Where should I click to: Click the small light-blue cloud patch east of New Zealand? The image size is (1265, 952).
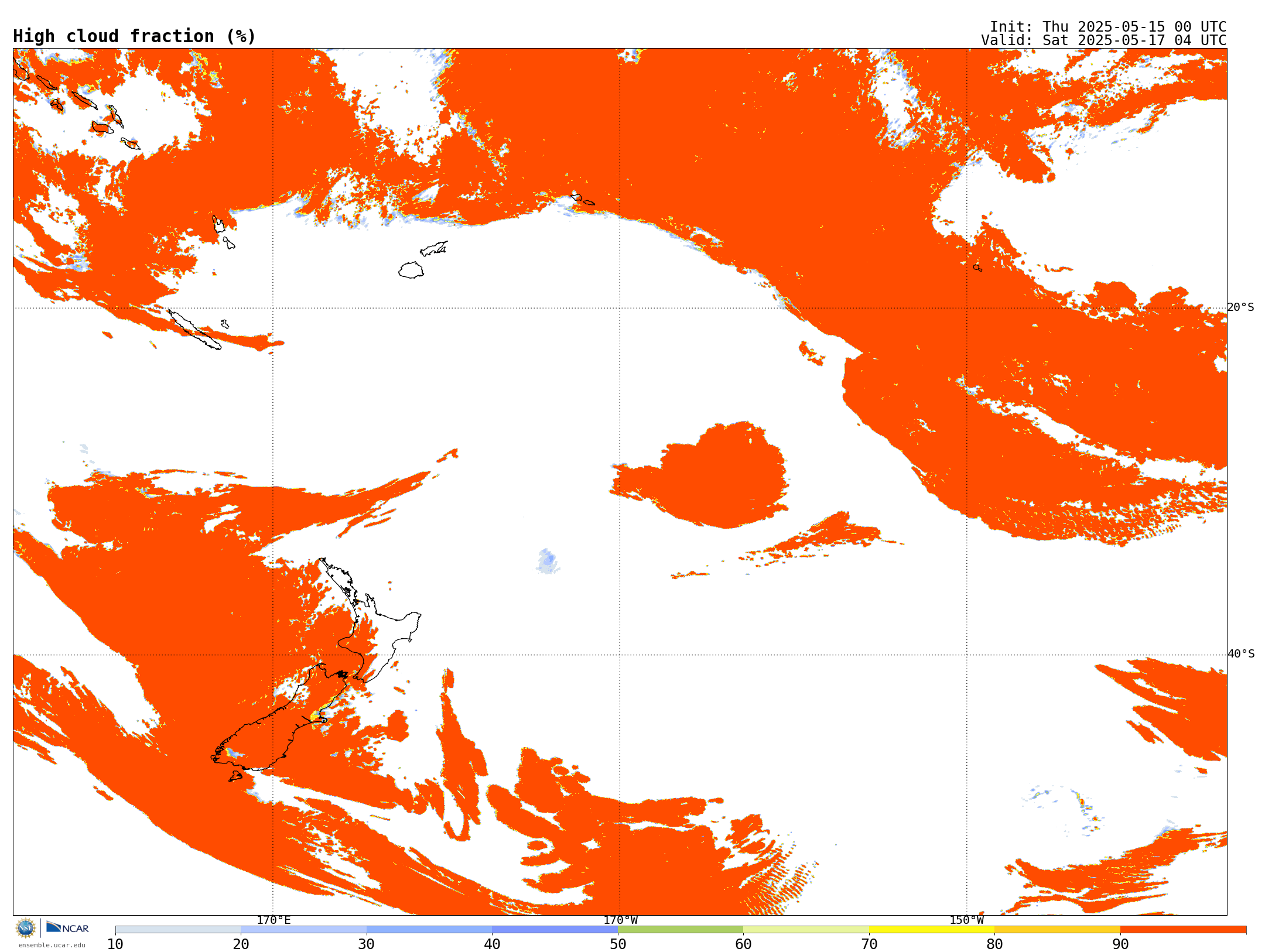548,561
